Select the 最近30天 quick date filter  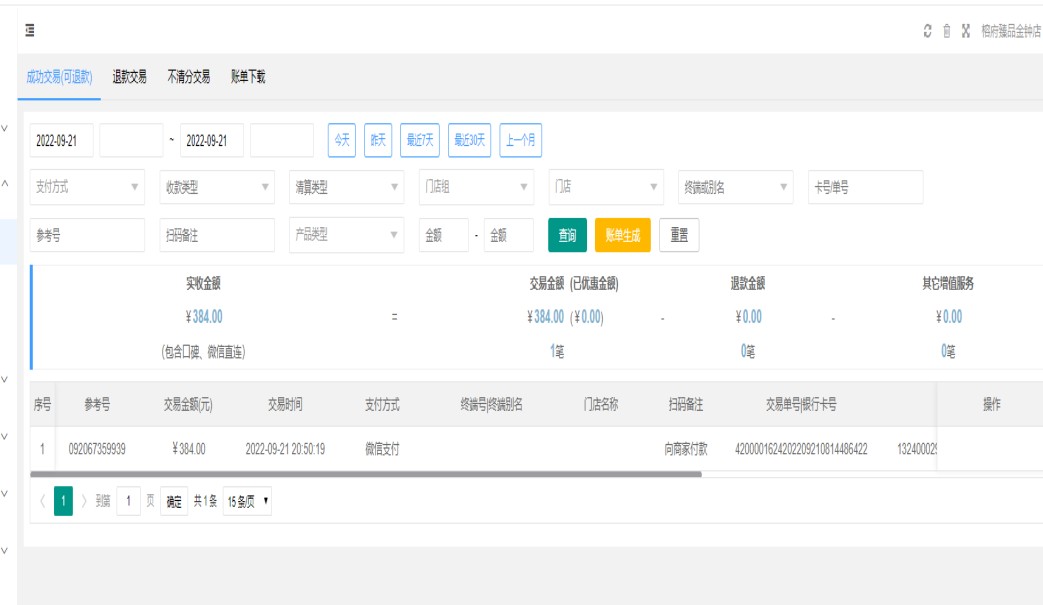469,141
